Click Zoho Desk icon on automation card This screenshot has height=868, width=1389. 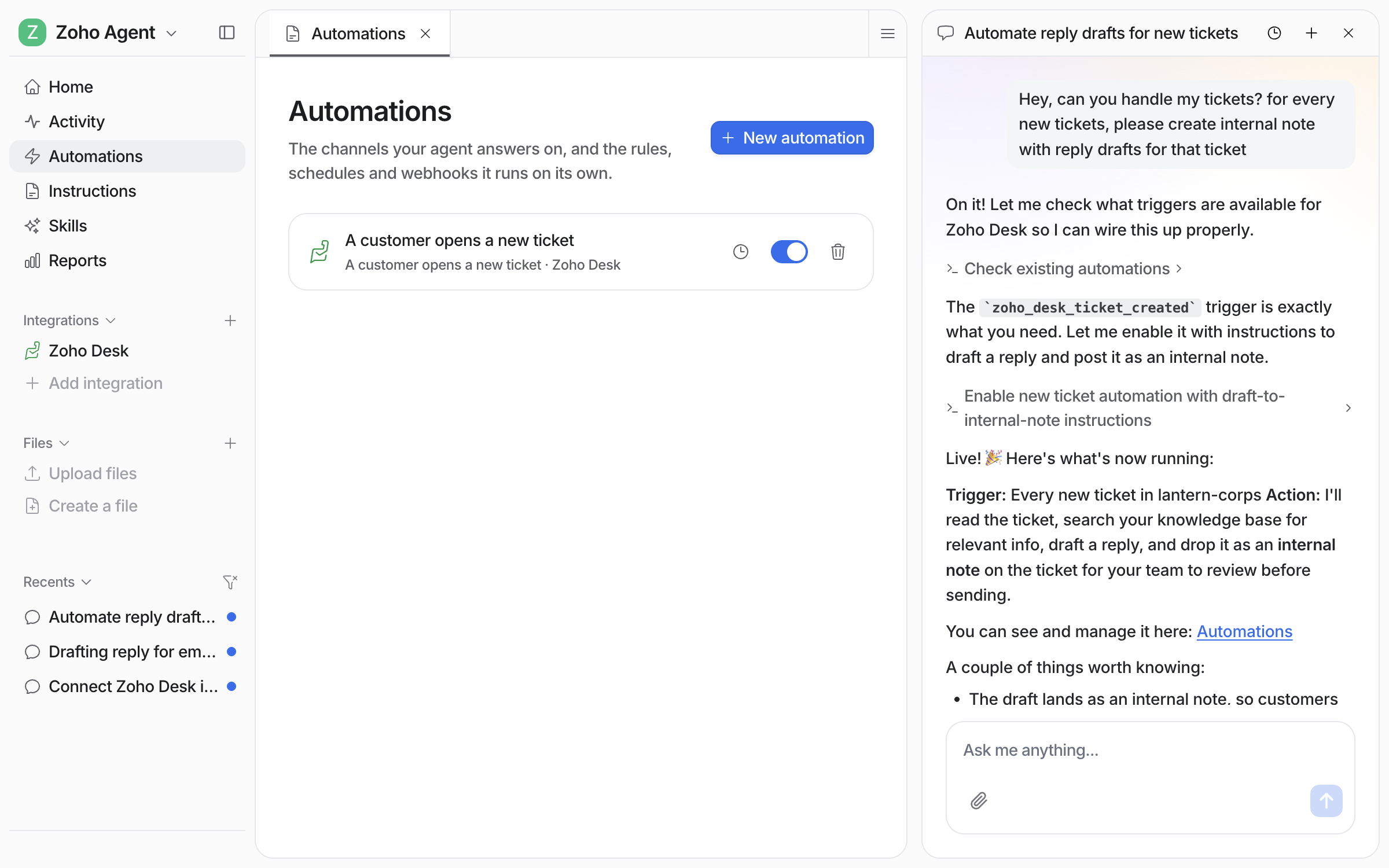pyautogui.click(x=319, y=252)
